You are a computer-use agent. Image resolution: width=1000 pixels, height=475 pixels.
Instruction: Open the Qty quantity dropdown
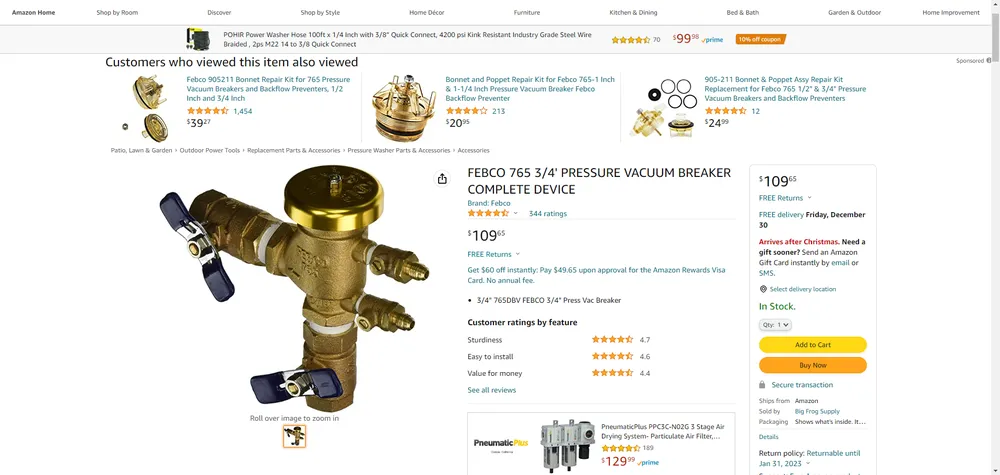pos(775,325)
